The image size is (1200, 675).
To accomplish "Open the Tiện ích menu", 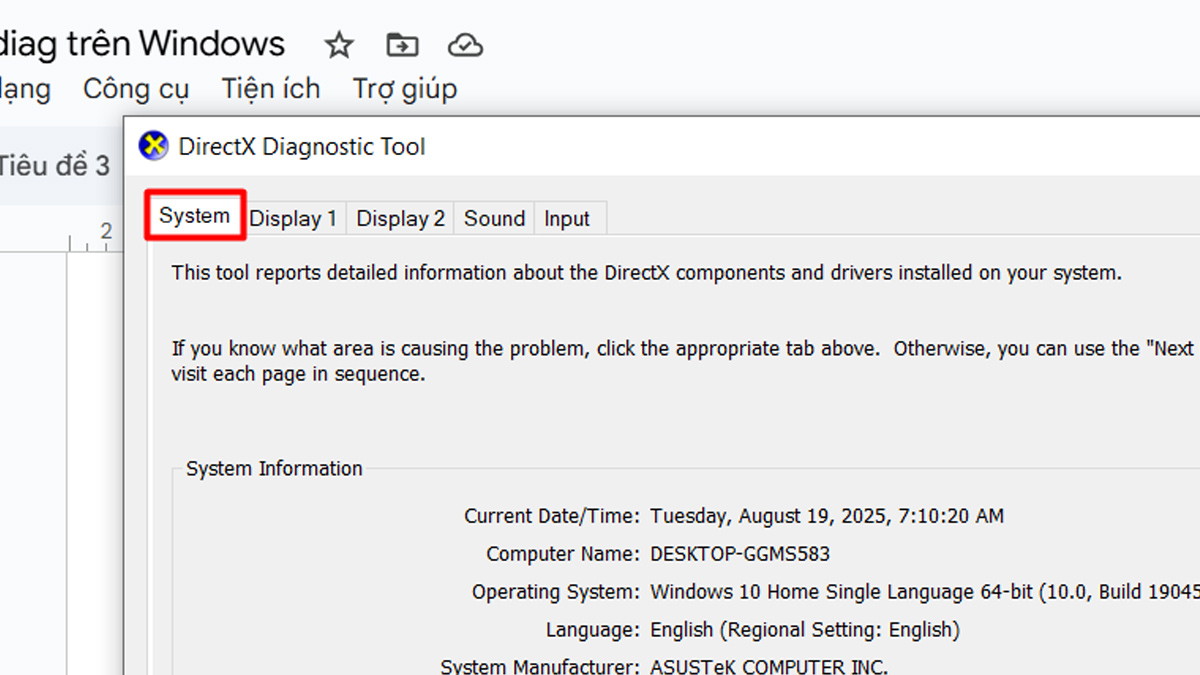I will click(271, 89).
